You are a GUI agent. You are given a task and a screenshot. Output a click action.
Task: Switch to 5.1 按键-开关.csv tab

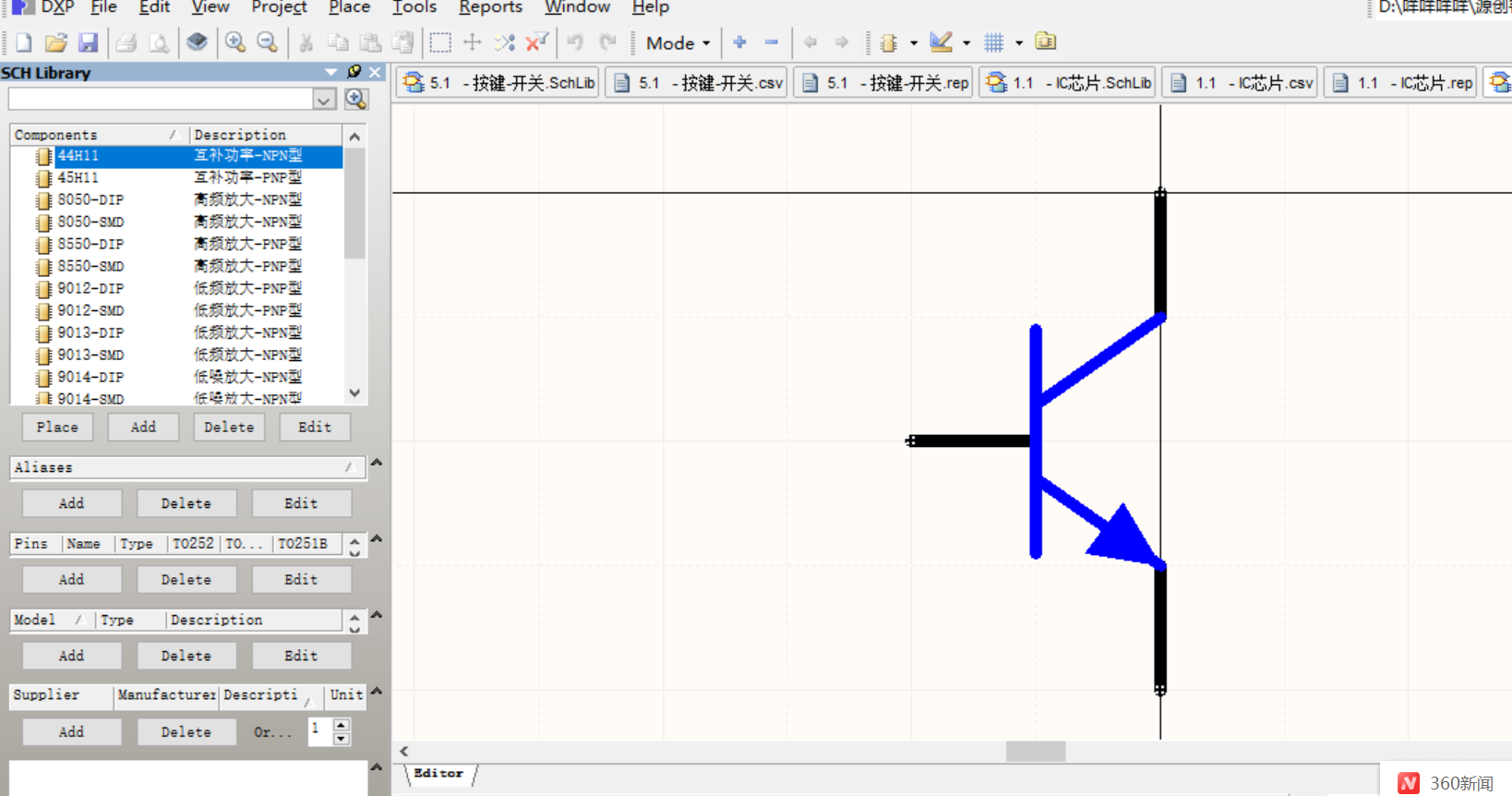[x=697, y=82]
